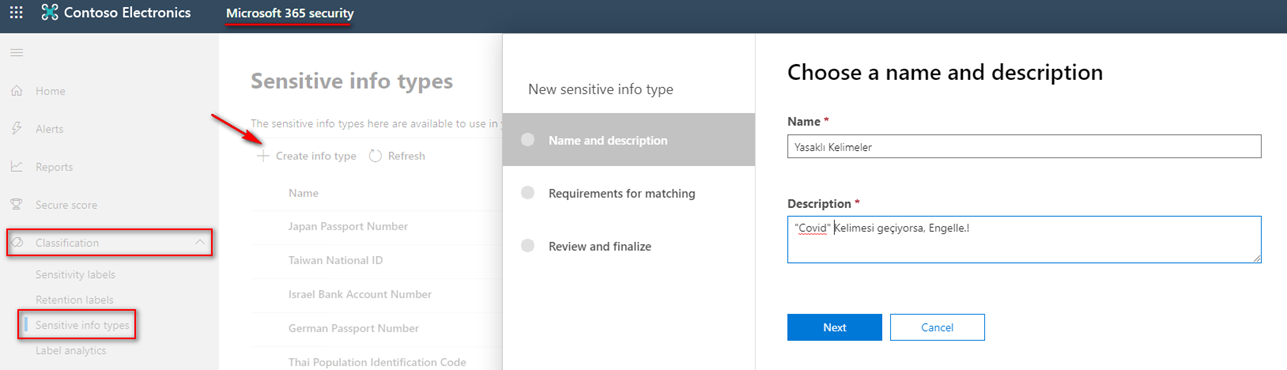Click the Contoso Electronics logo icon
The height and width of the screenshot is (370, 1287).
[x=50, y=14]
